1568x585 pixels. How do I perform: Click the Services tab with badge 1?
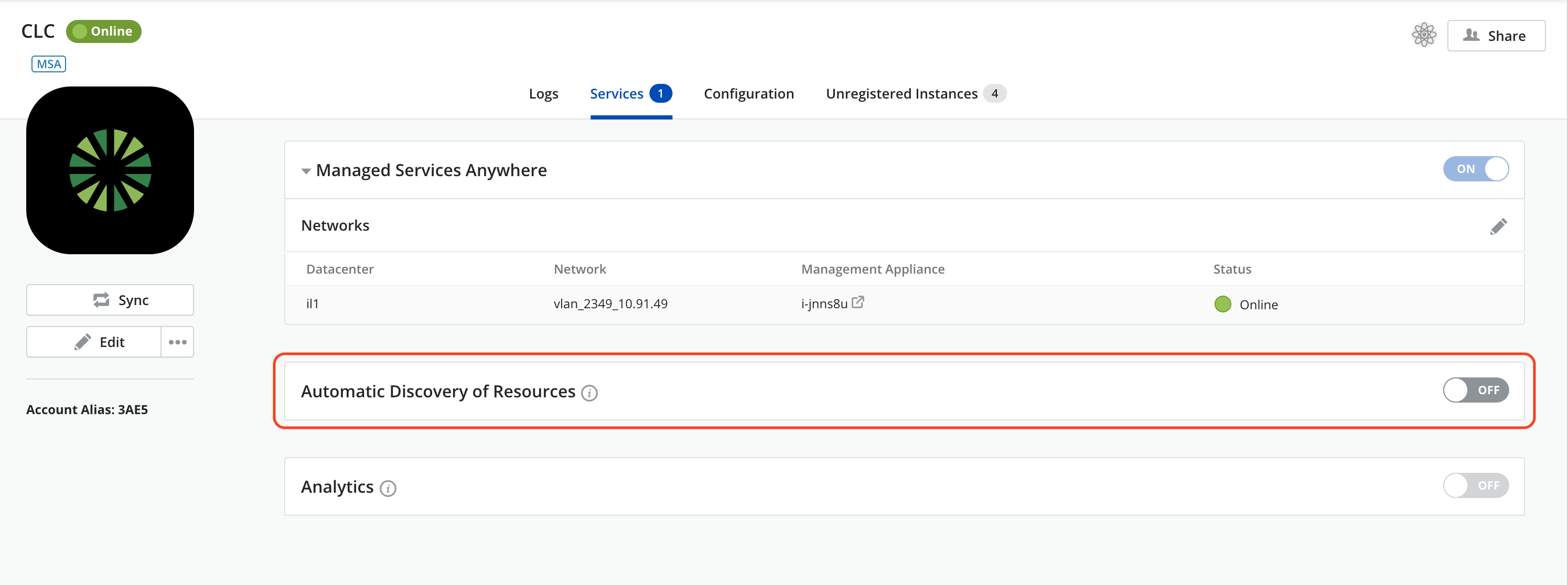pos(629,93)
